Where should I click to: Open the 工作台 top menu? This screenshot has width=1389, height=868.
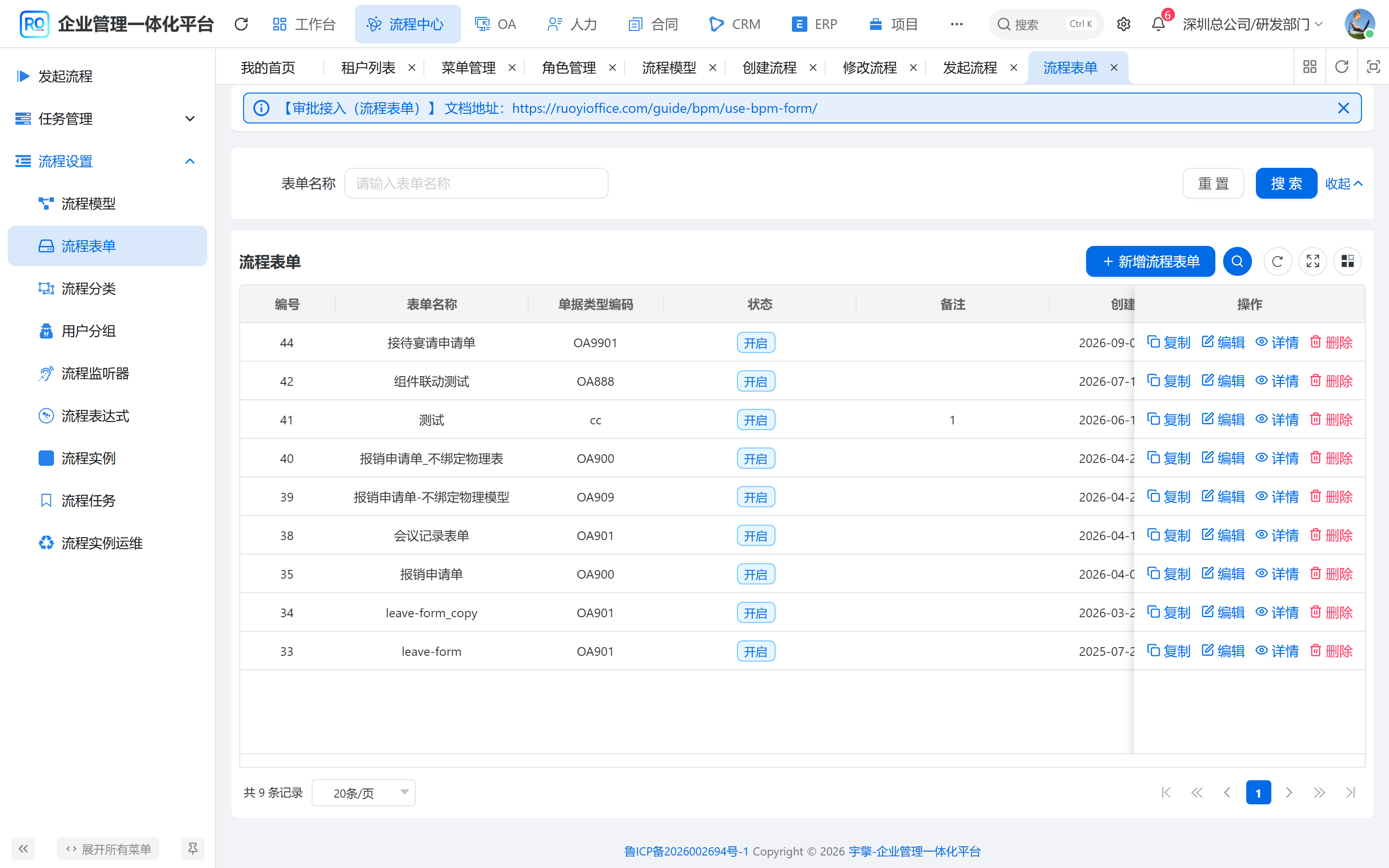point(304,24)
